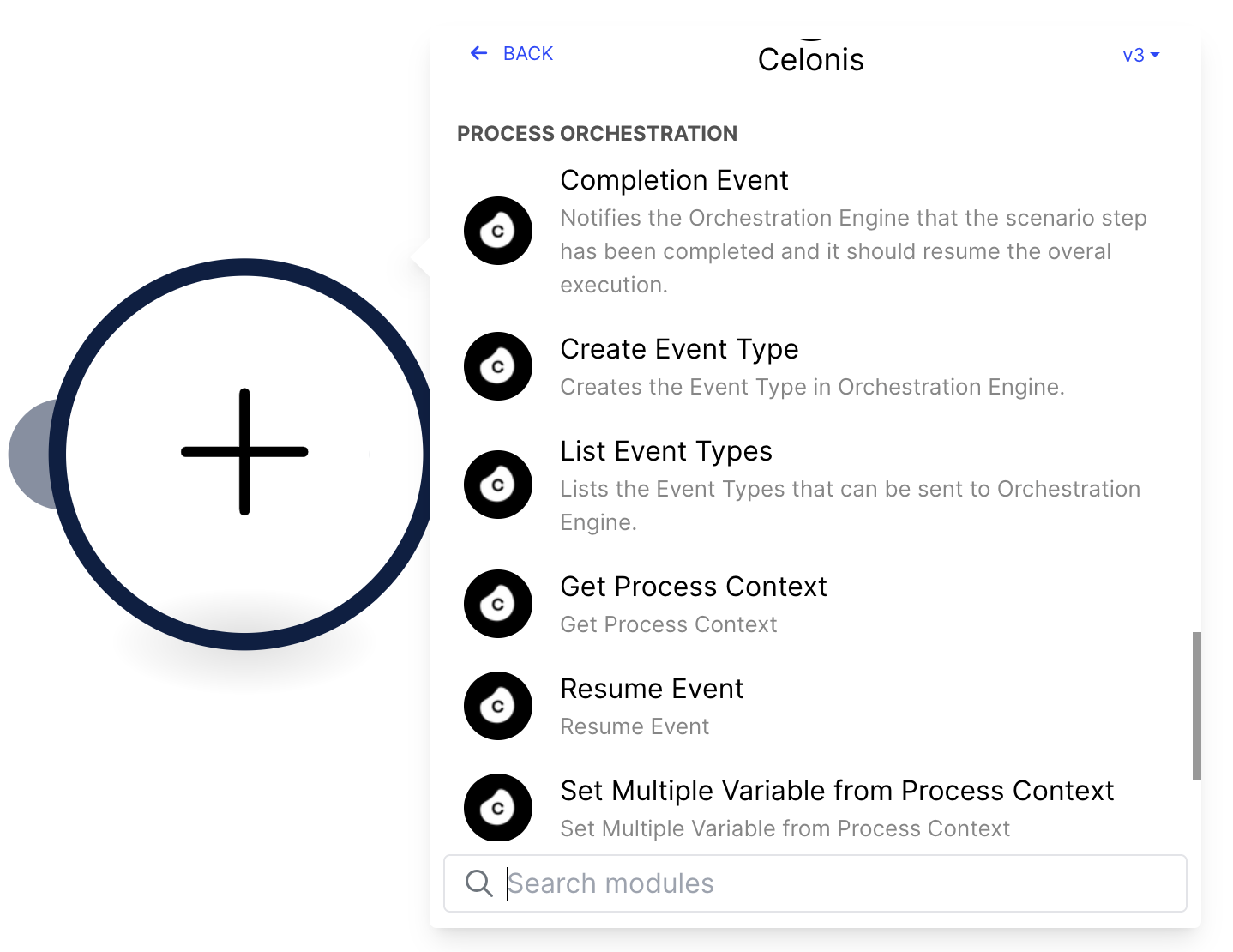Viewport: 1233px width, 952px height.
Task: Click the Get Process Context module icon
Action: pos(498,604)
